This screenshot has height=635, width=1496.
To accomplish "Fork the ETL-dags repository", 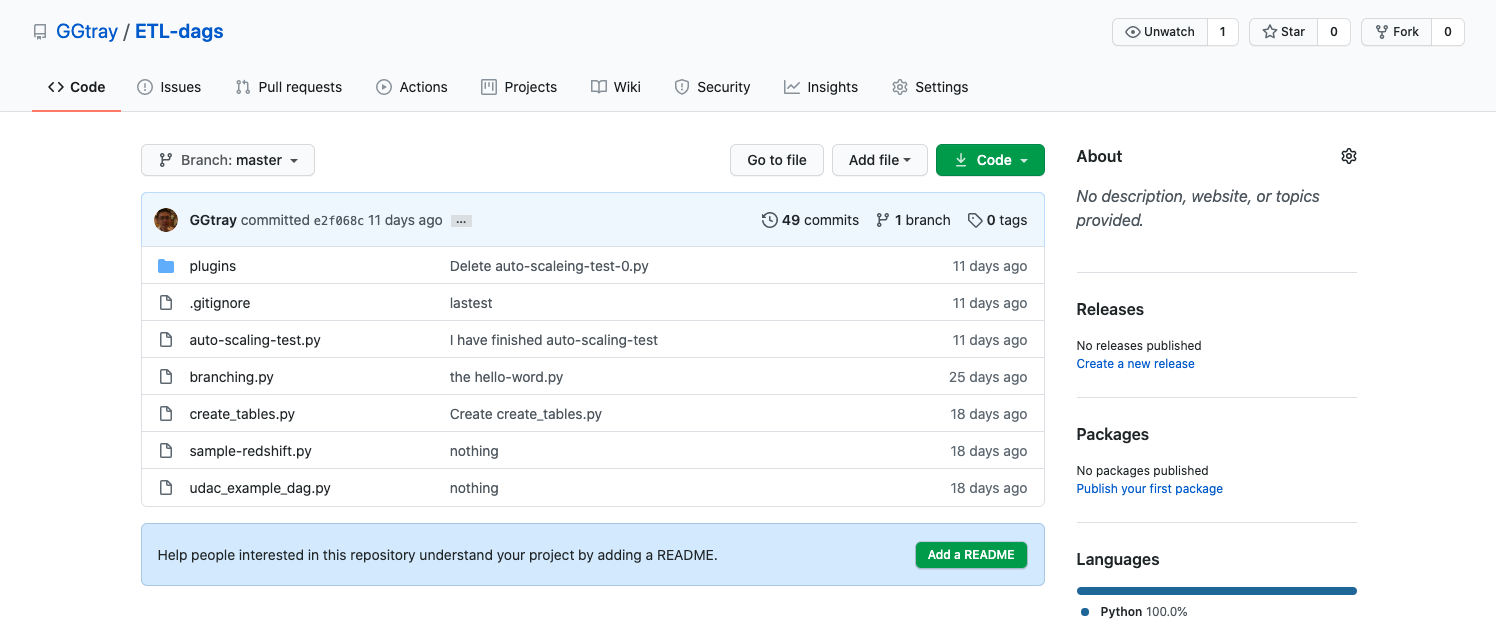I will (x=1396, y=32).
